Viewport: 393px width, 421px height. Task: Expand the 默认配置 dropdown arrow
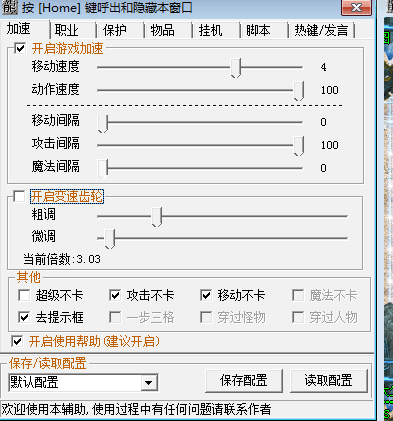tap(148, 383)
